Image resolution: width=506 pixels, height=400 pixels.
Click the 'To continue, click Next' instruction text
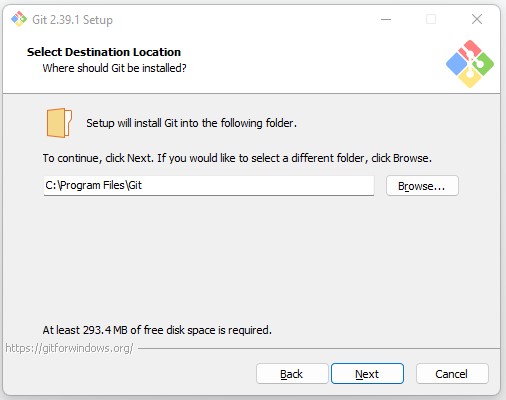click(237, 158)
